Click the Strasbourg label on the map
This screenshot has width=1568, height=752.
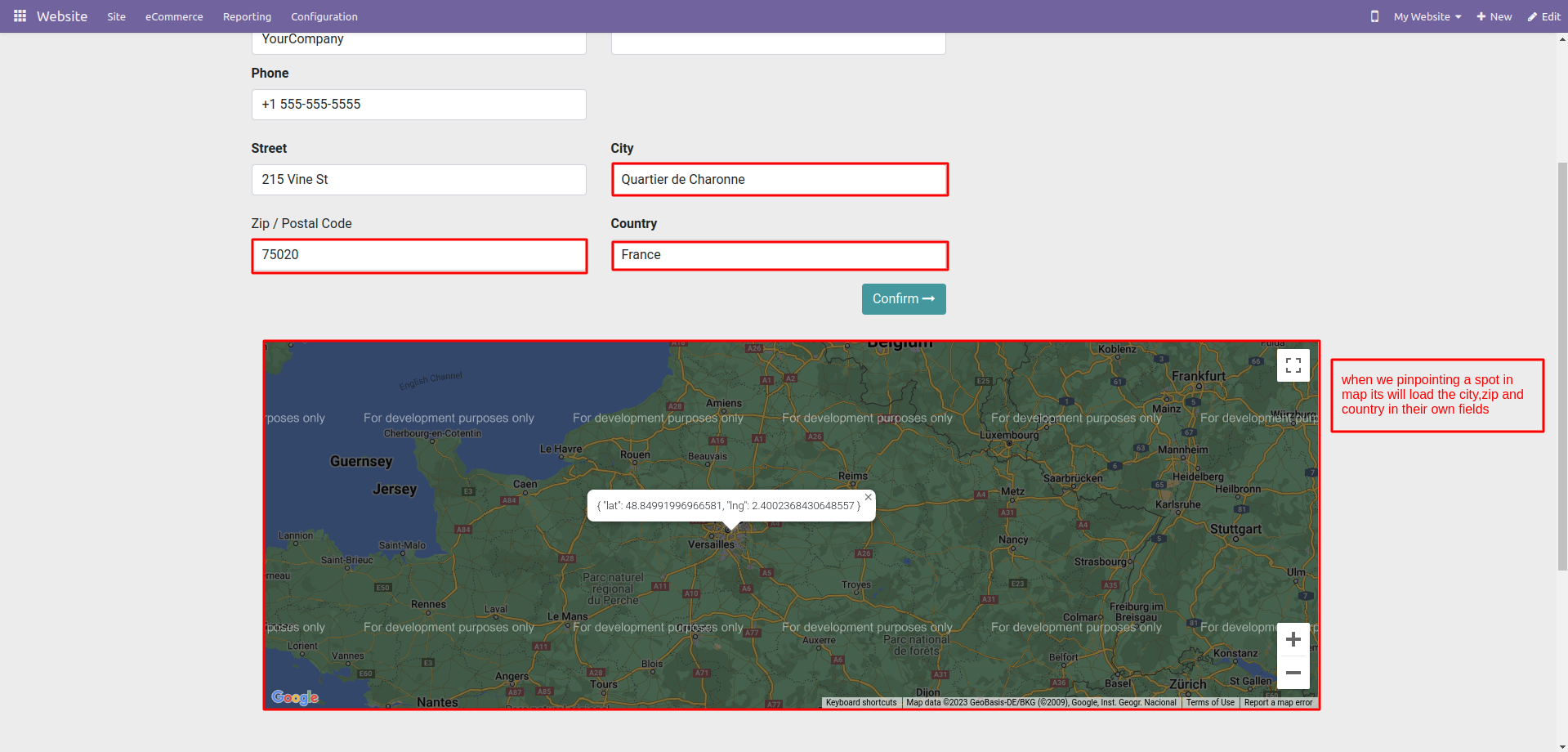tap(1101, 562)
